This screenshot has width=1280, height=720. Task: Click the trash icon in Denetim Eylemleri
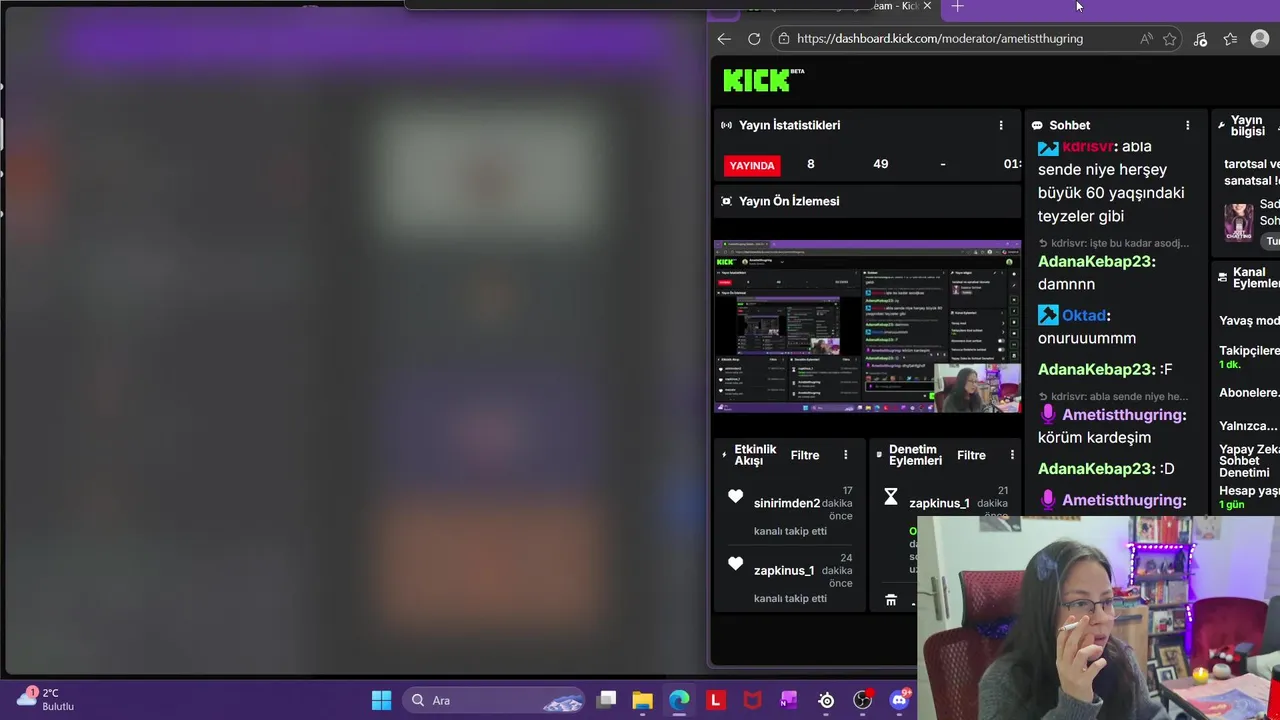[891, 600]
